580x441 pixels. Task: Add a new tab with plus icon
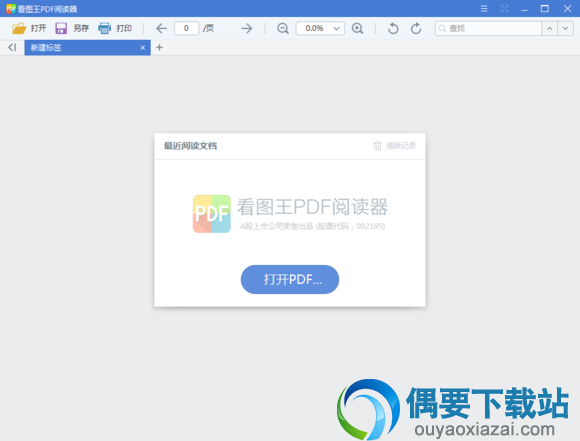pos(159,47)
